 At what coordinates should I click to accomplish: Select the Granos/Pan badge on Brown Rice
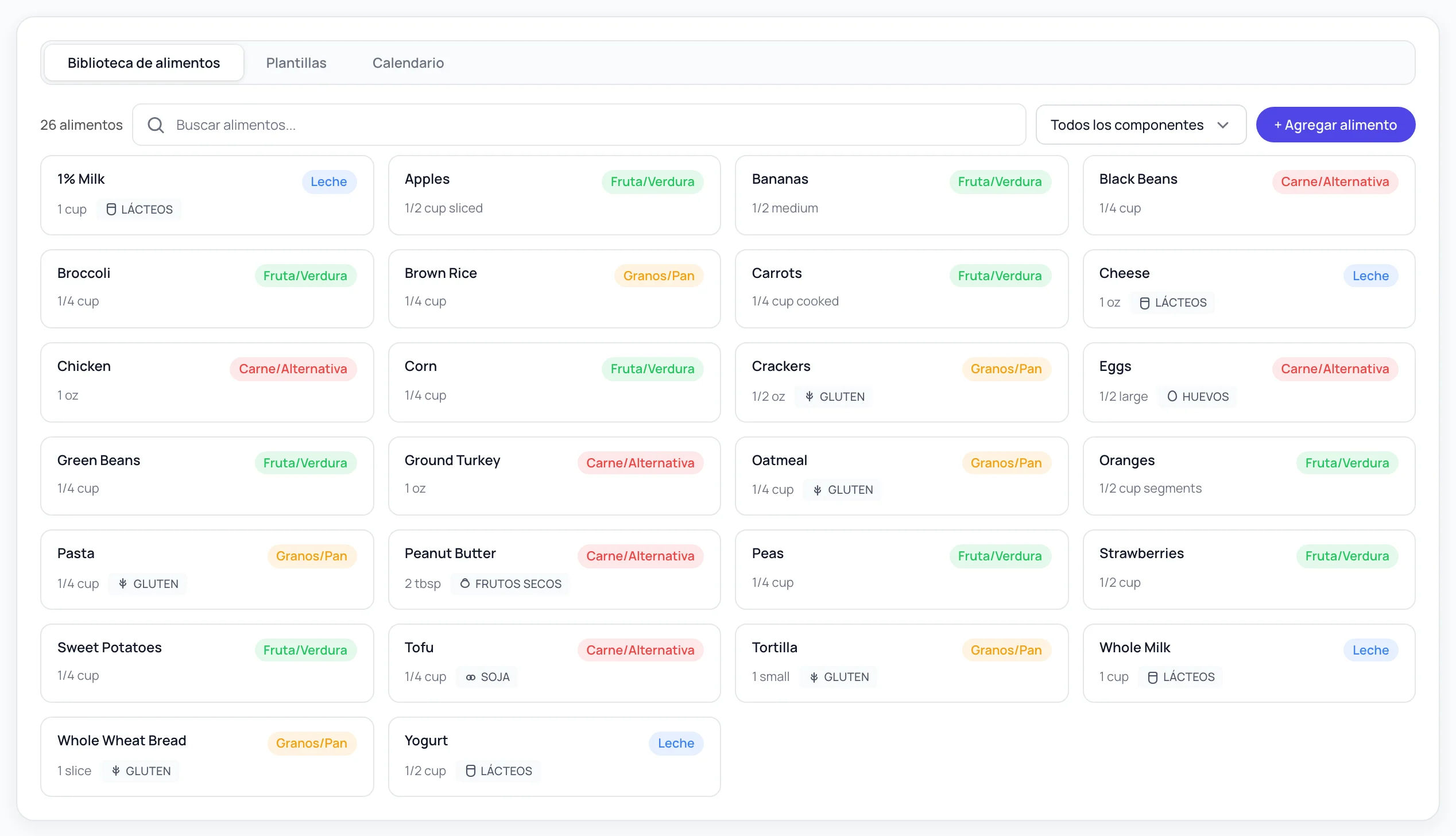659,276
